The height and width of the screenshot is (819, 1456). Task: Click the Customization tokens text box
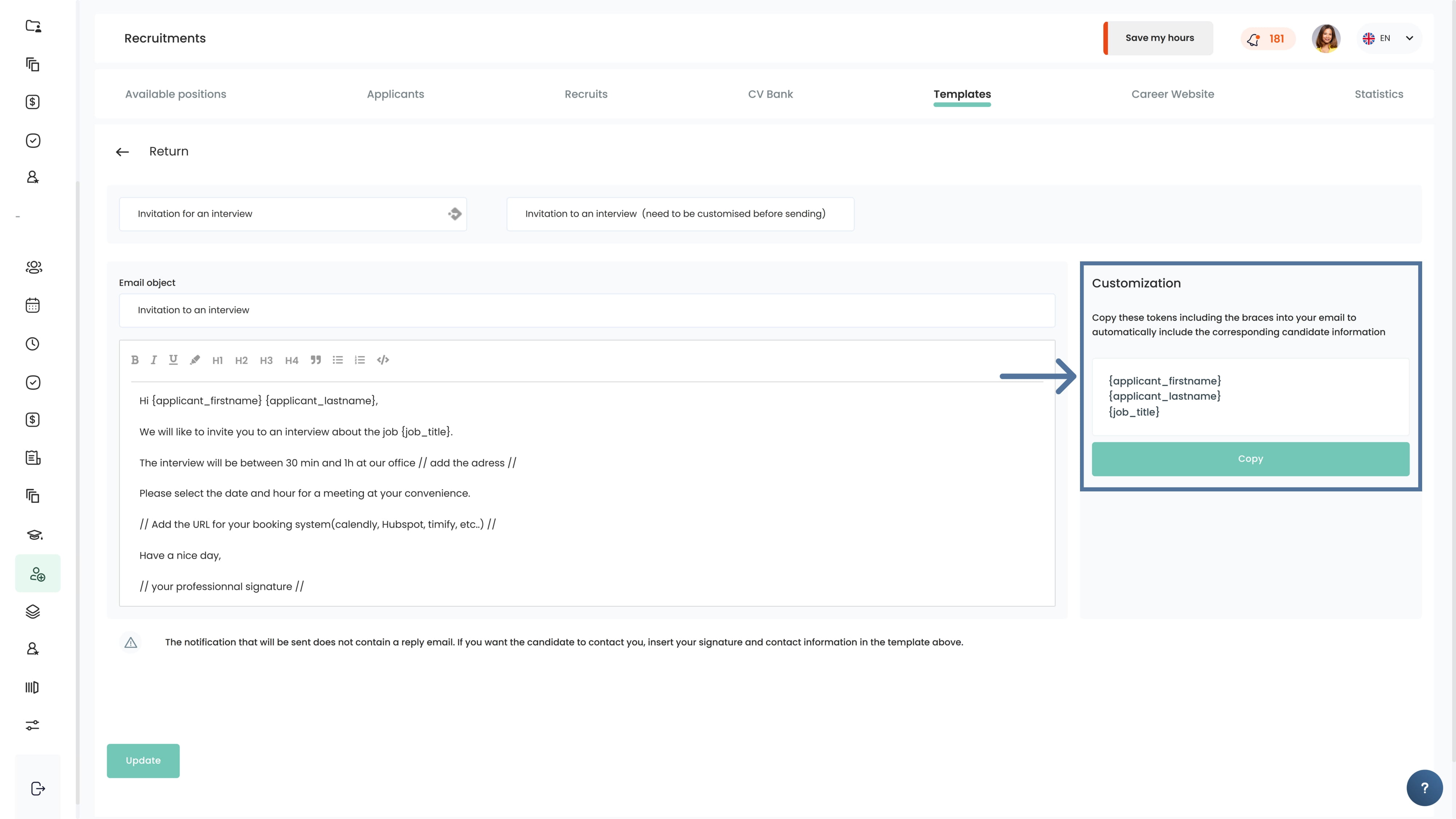[1250, 397]
